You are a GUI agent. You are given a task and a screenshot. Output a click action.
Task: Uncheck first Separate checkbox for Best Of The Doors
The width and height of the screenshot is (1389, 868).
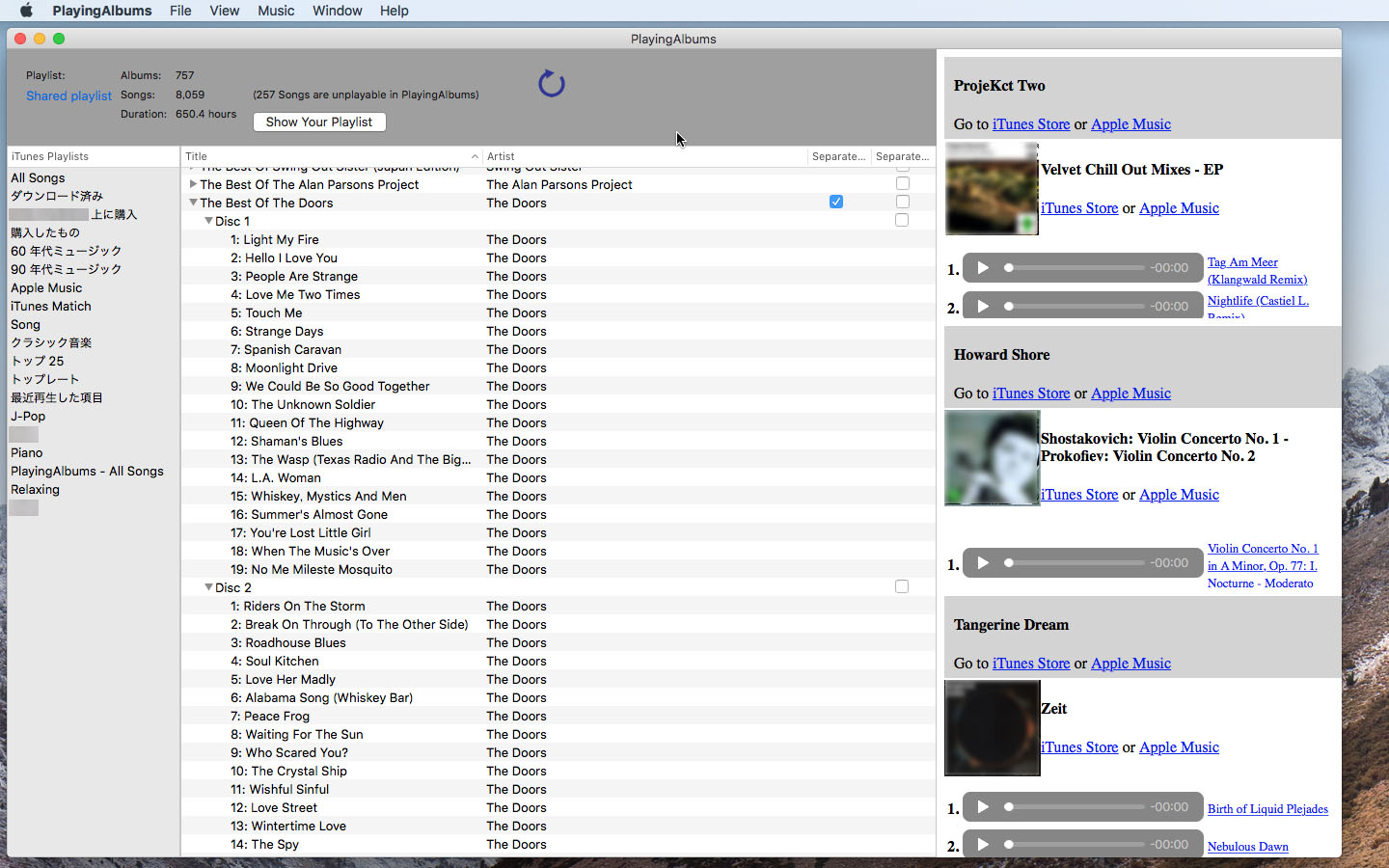point(836,202)
